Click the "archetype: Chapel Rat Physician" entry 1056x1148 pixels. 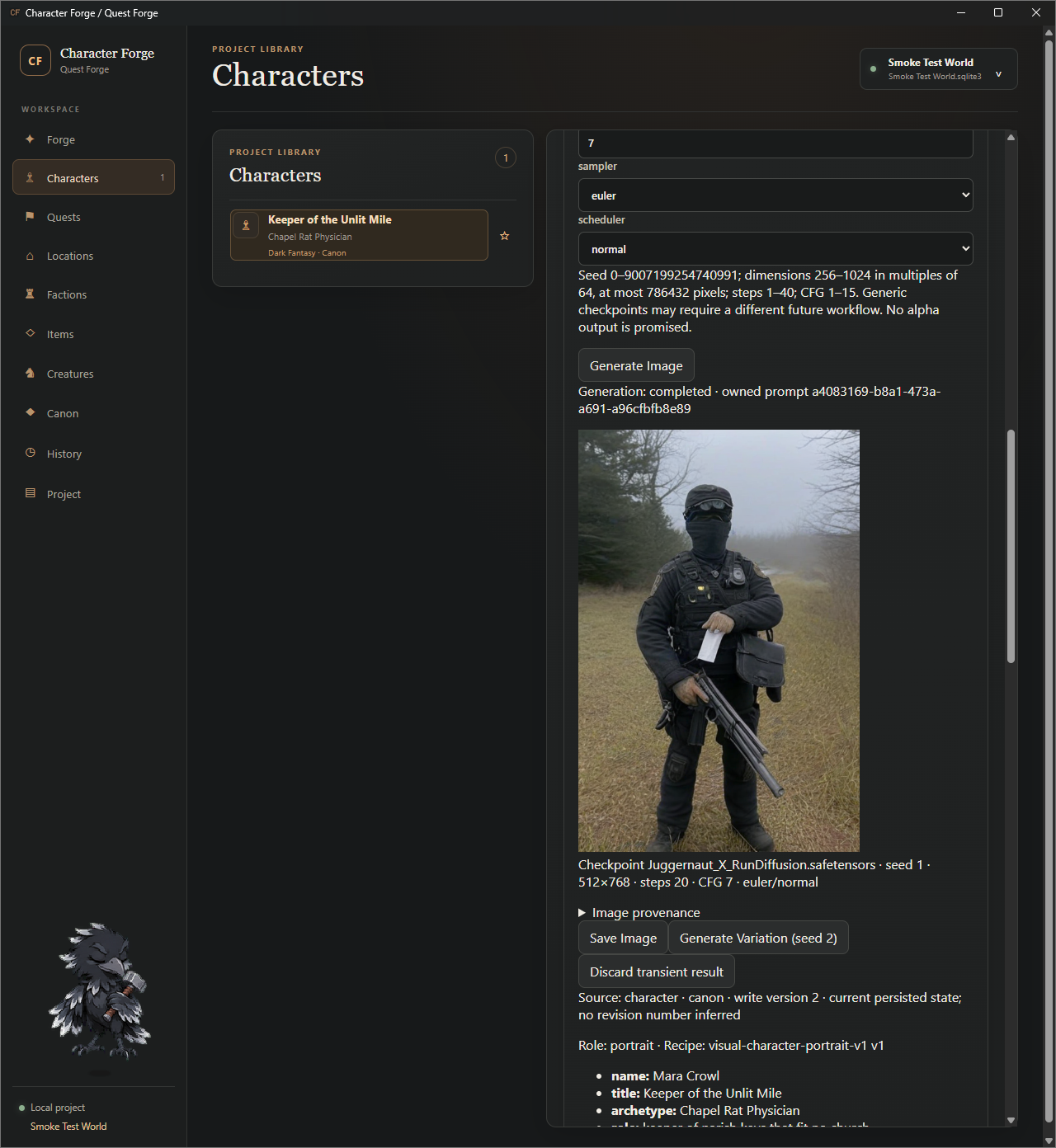coord(705,1110)
